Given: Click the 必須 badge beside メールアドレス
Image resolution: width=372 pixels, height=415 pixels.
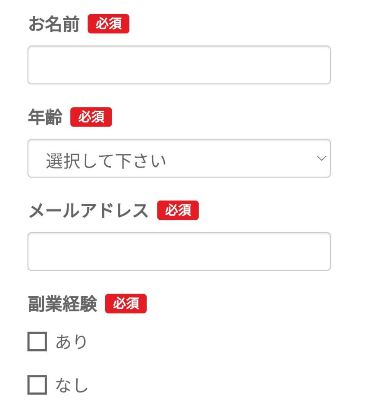Looking at the screenshot, I should (178, 210).
